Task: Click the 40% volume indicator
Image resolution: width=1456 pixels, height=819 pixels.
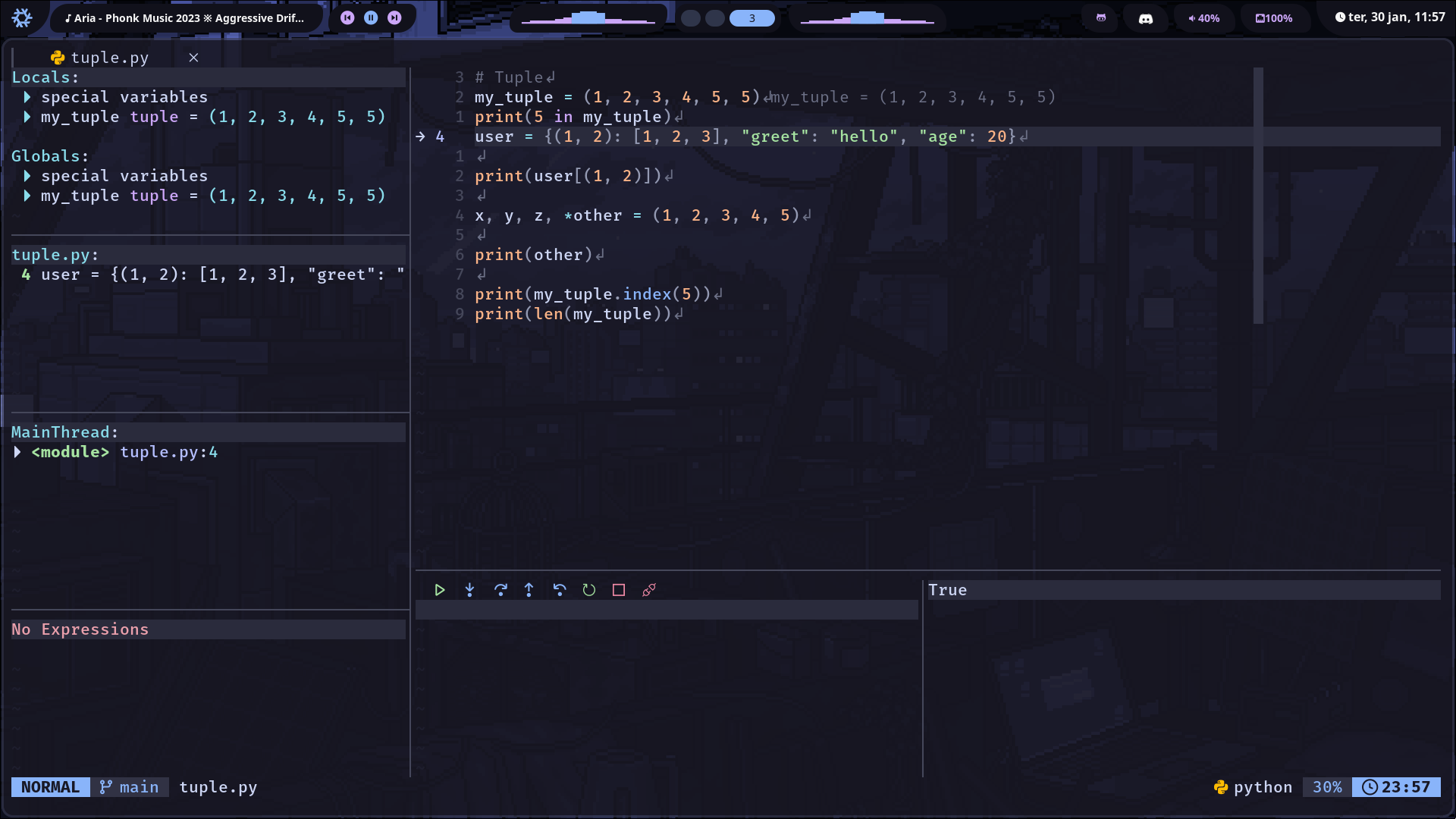Action: point(1204,18)
